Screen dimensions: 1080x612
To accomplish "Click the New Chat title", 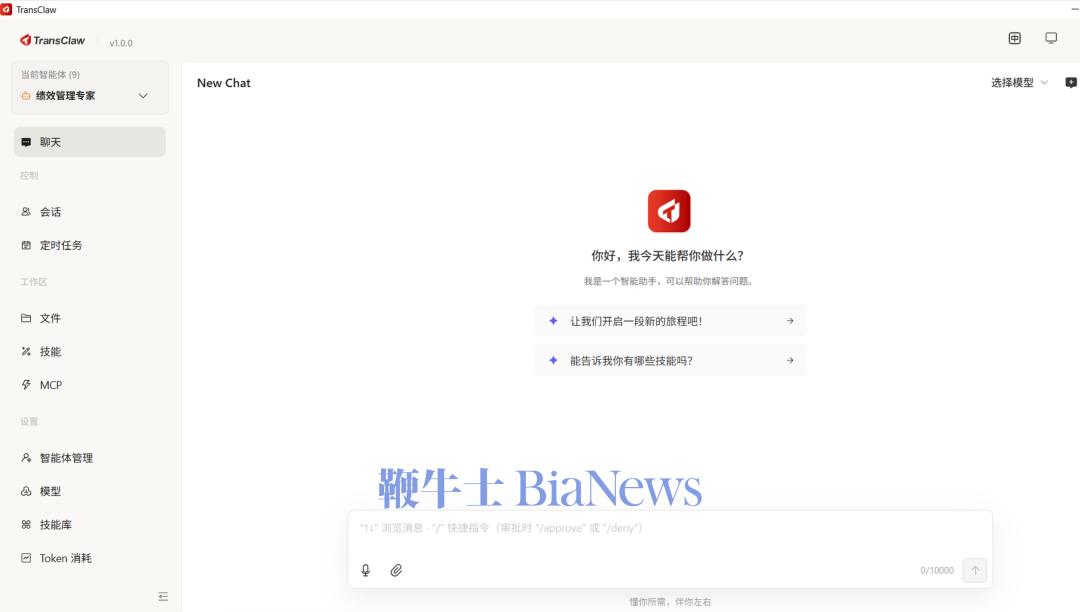I will pyautogui.click(x=224, y=83).
